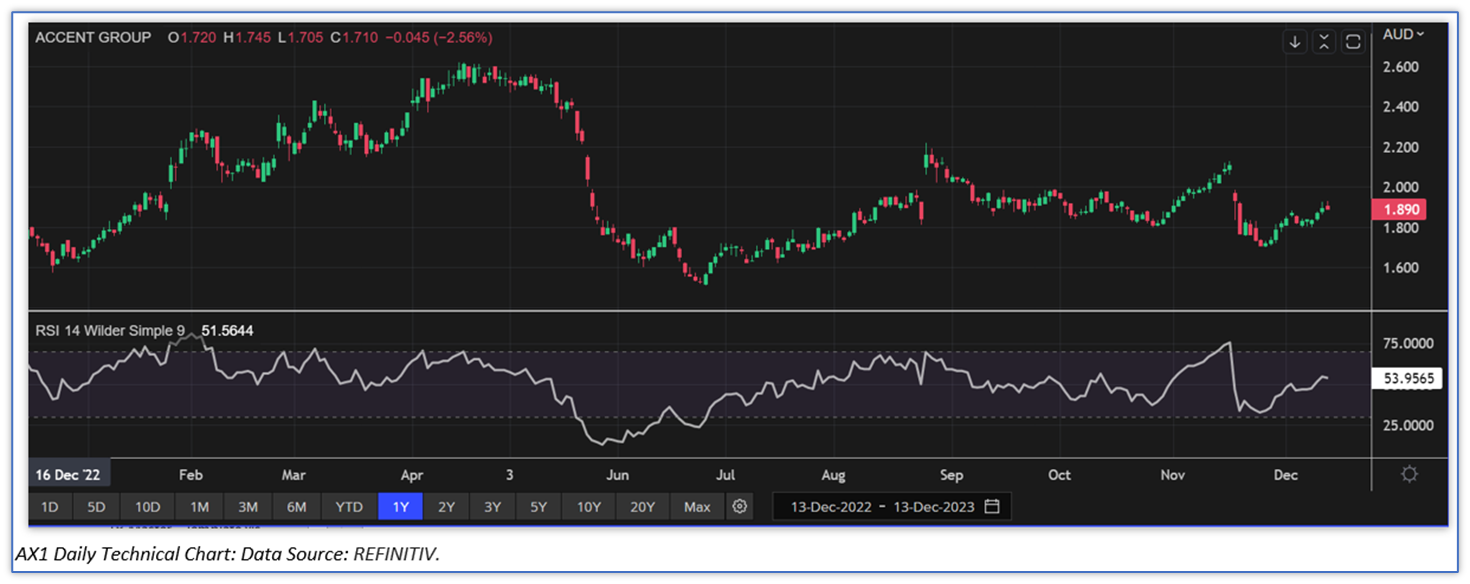Click the 53.9565 RSI value label
Image resolution: width=1470 pixels, height=584 pixels.
(1406, 381)
